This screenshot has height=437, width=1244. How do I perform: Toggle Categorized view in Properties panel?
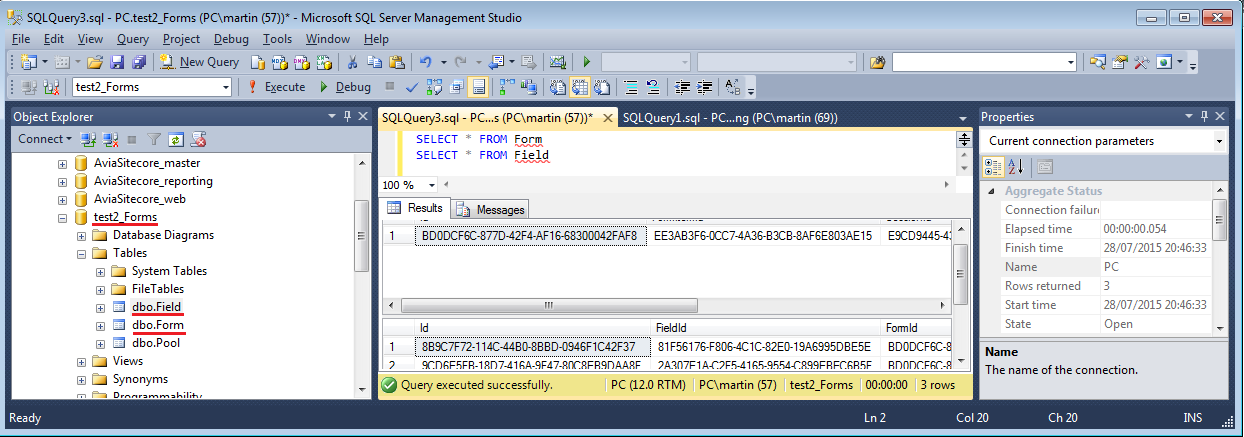(x=994, y=167)
